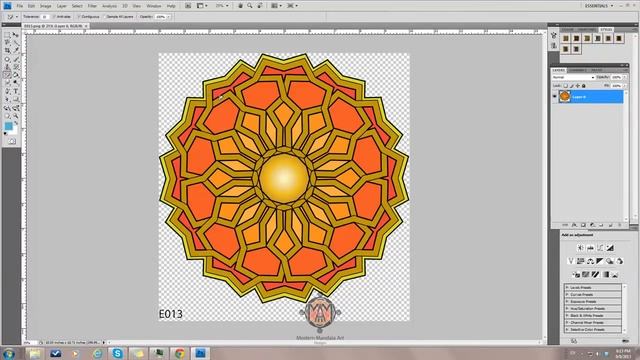Open the ESSENTIALS workspace switcher

pyautogui.click(x=599, y=6)
